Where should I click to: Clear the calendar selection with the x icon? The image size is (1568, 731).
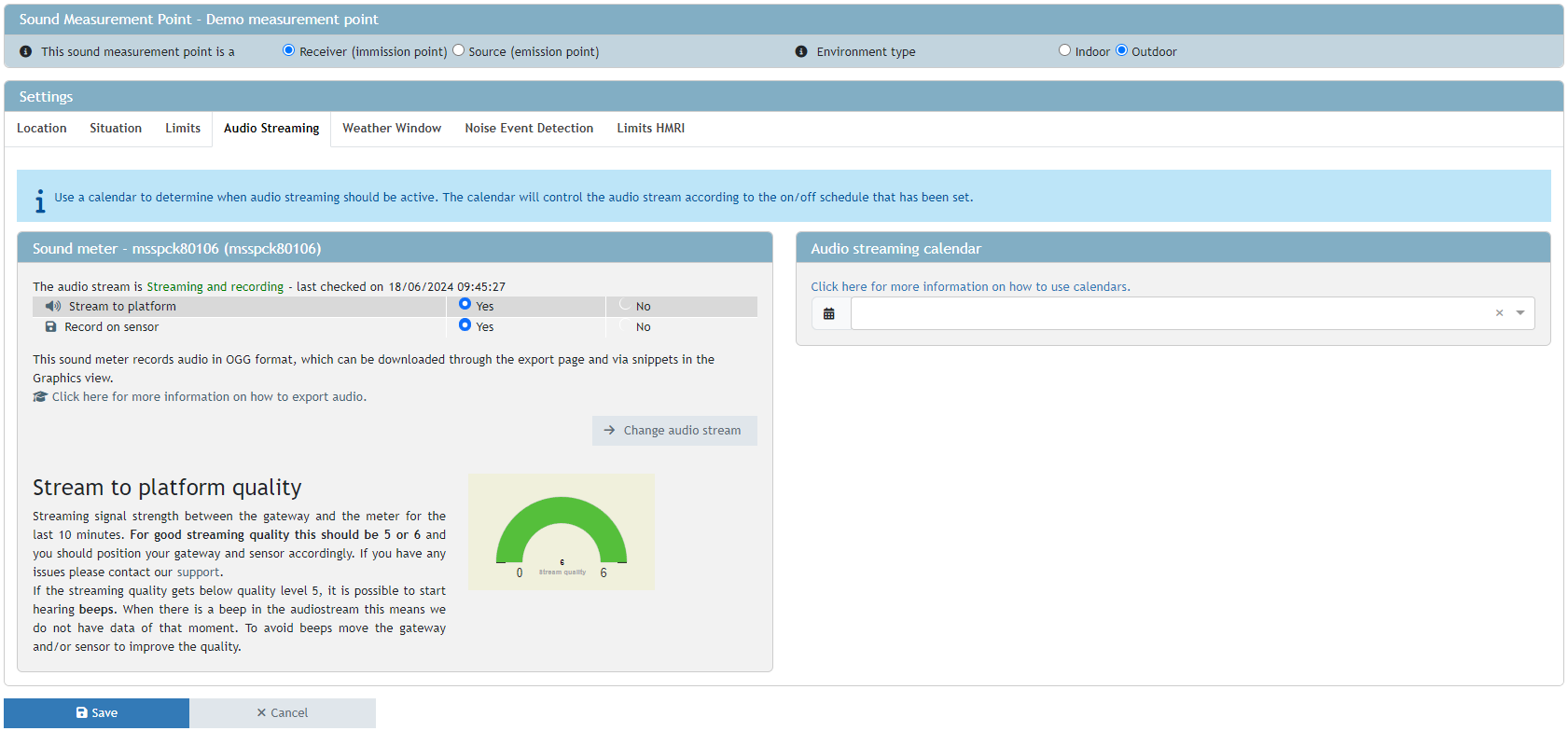[1499, 313]
